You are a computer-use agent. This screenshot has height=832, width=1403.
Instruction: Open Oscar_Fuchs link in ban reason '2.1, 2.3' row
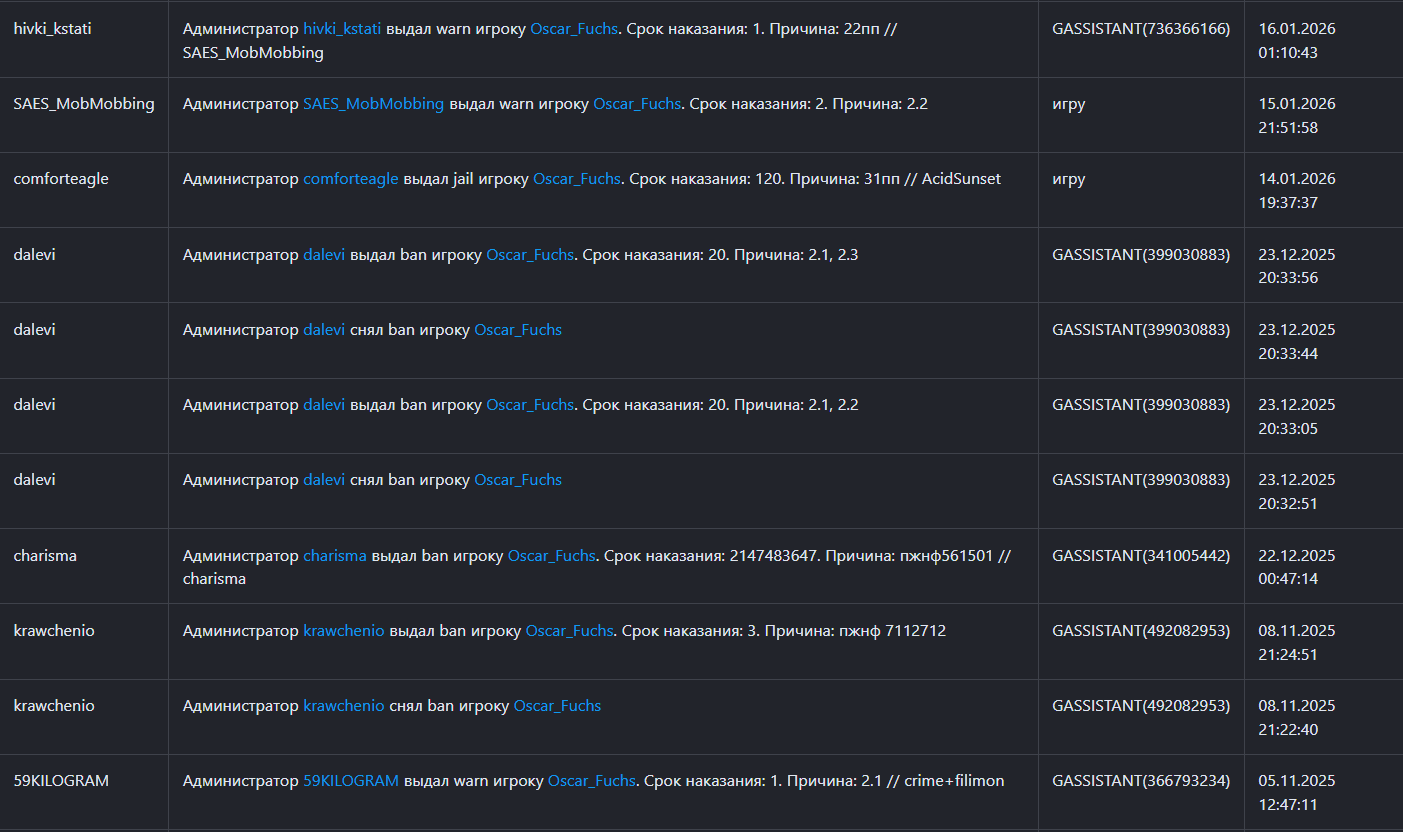pyautogui.click(x=530, y=255)
